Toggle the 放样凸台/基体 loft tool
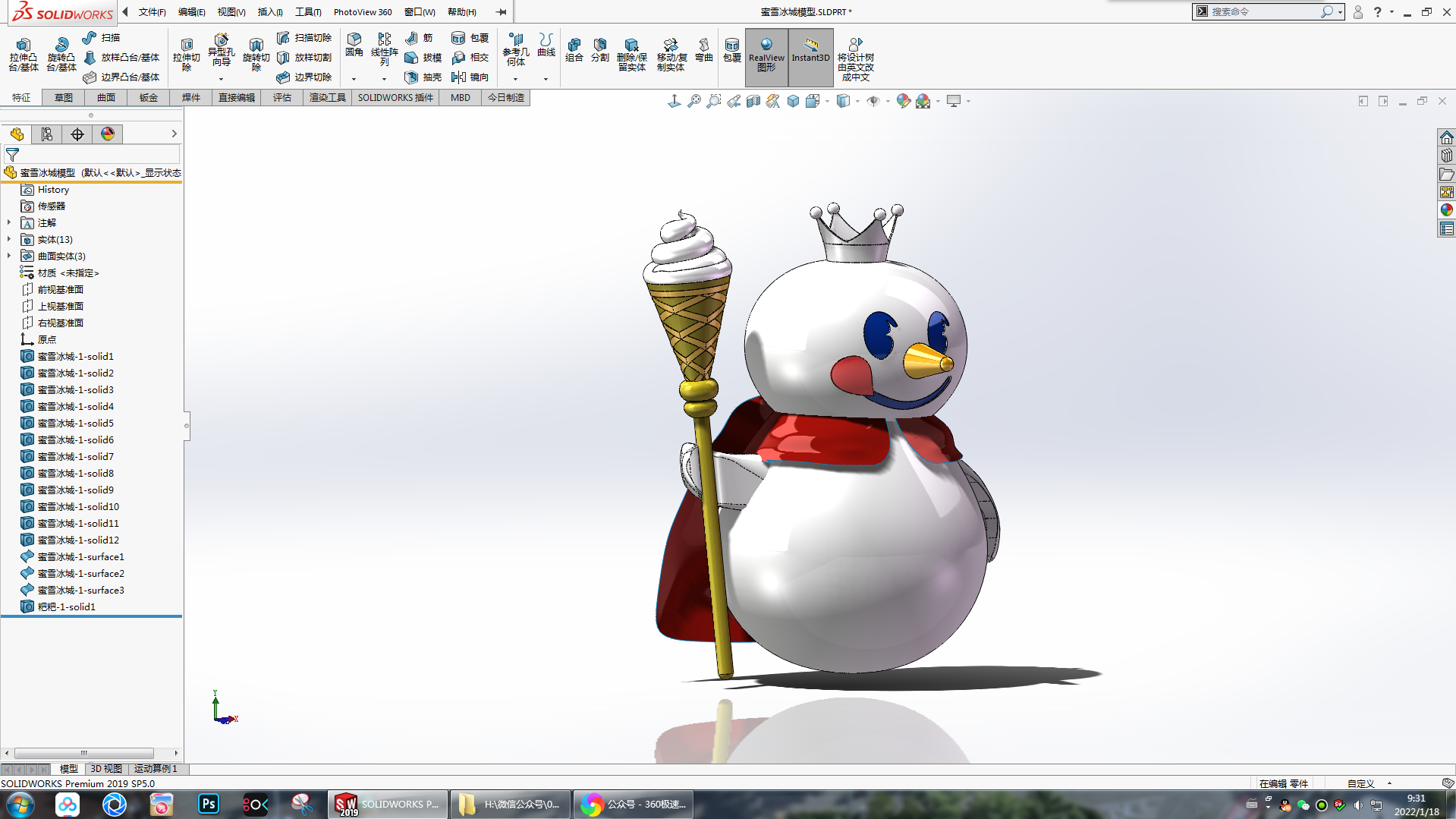This screenshot has width=1456, height=819. pyautogui.click(x=121, y=58)
